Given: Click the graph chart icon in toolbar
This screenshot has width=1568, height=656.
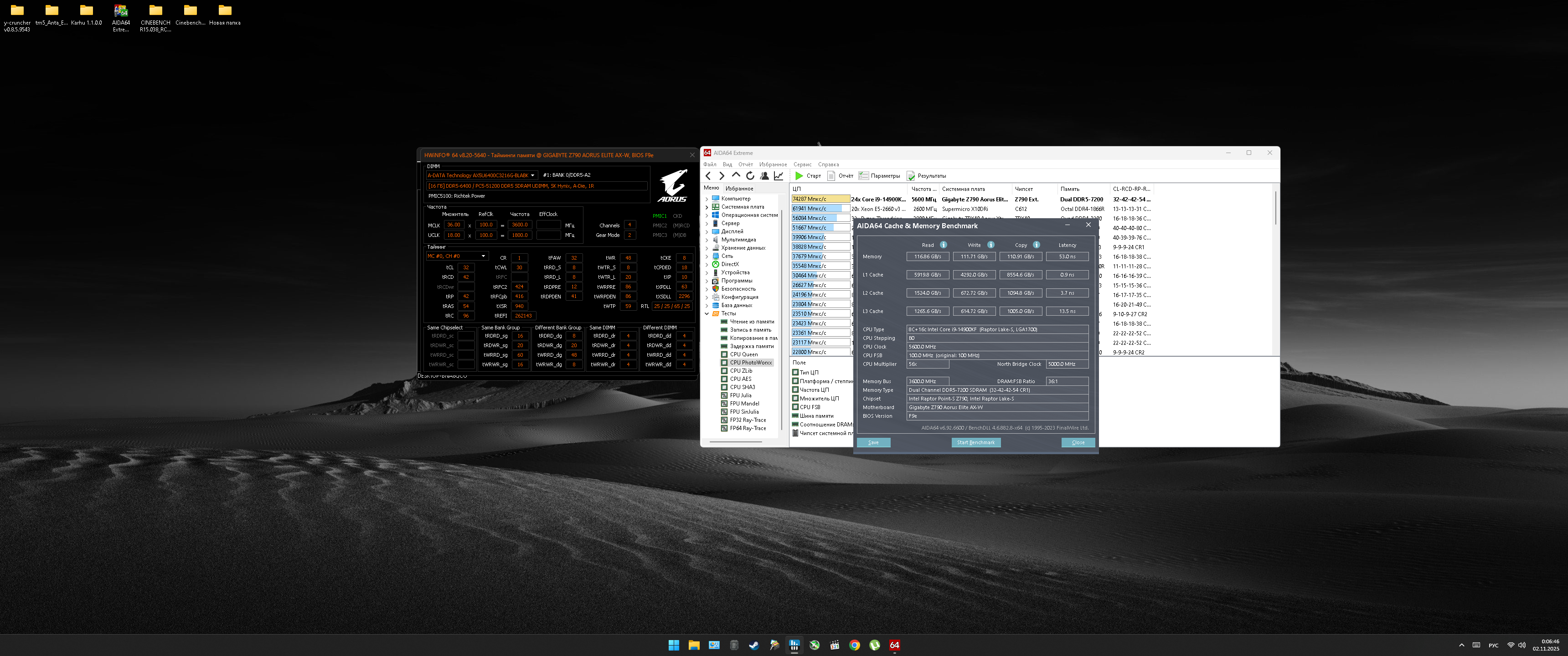Looking at the screenshot, I should pyautogui.click(x=779, y=176).
